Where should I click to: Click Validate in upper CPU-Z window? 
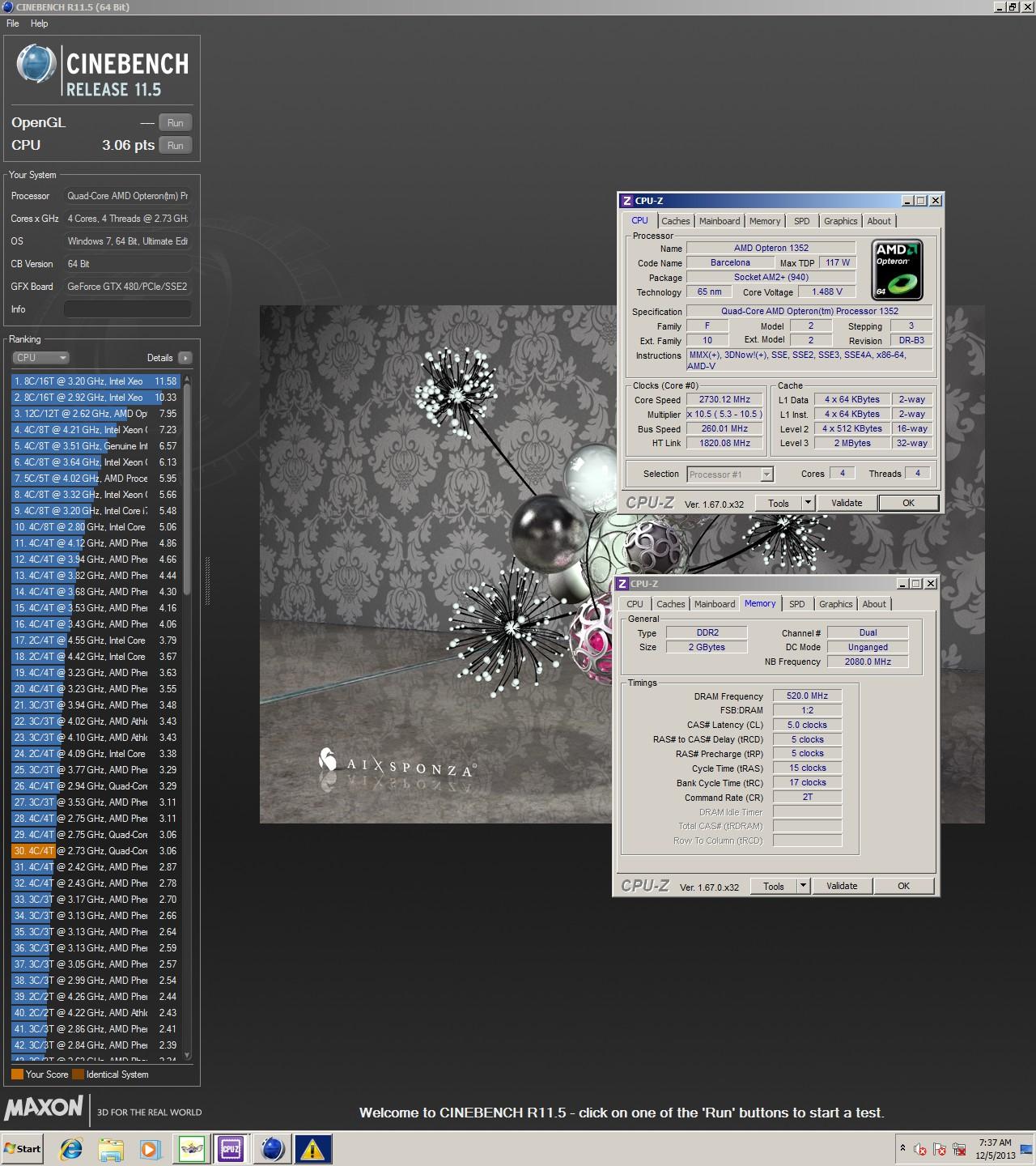(x=847, y=503)
